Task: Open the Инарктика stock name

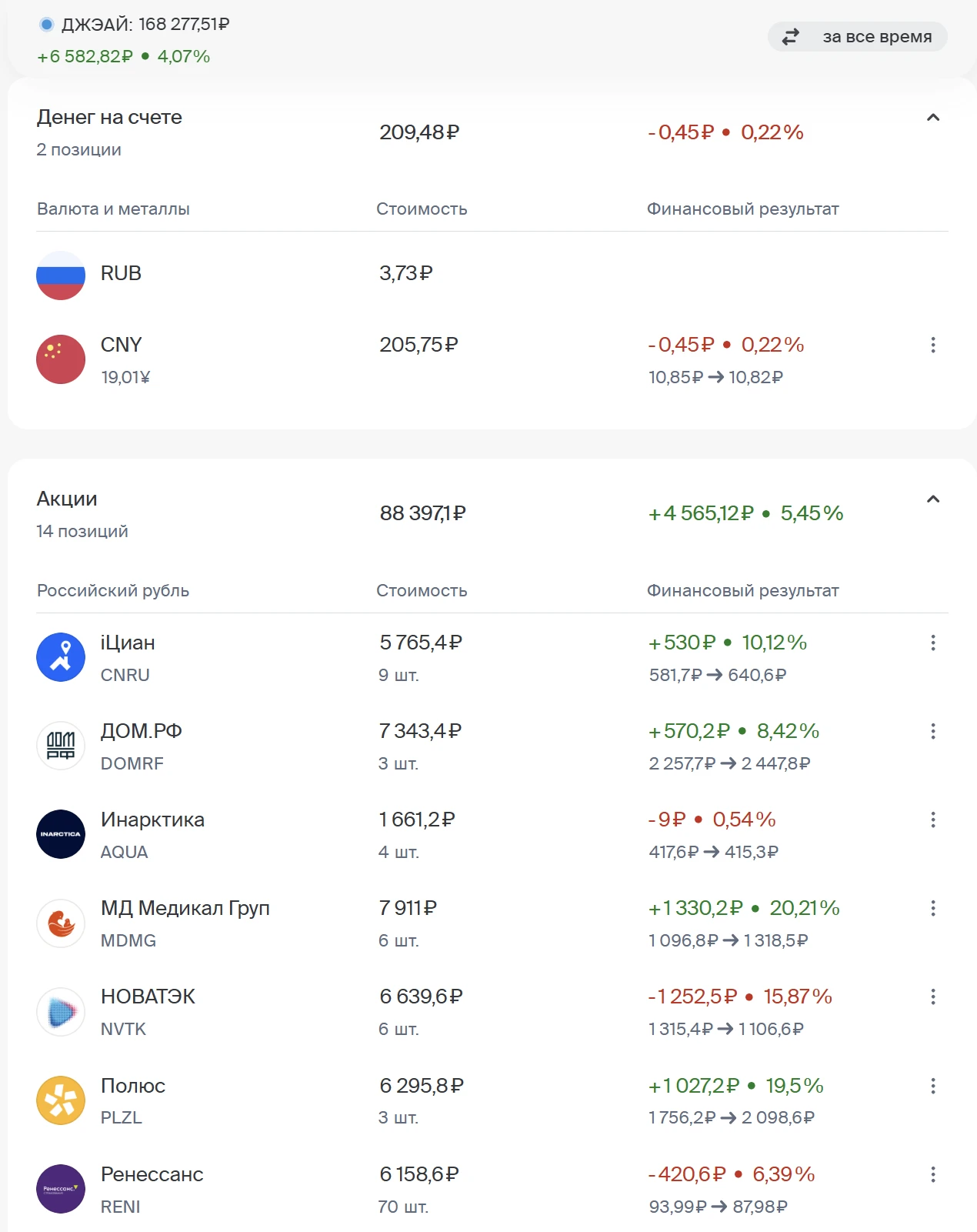Action: pyautogui.click(x=152, y=820)
